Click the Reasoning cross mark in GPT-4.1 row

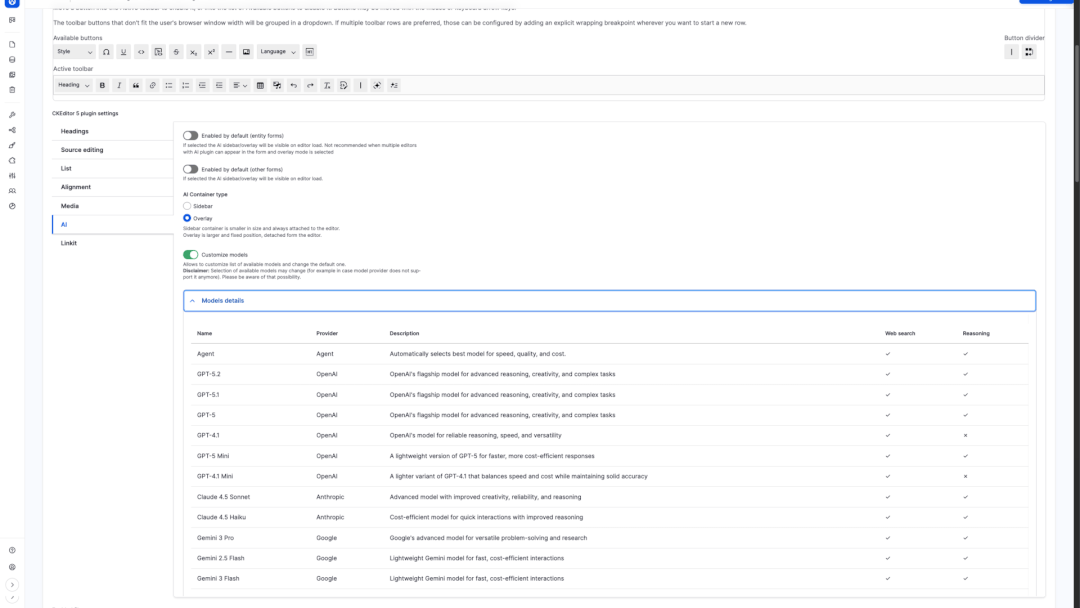(x=966, y=435)
